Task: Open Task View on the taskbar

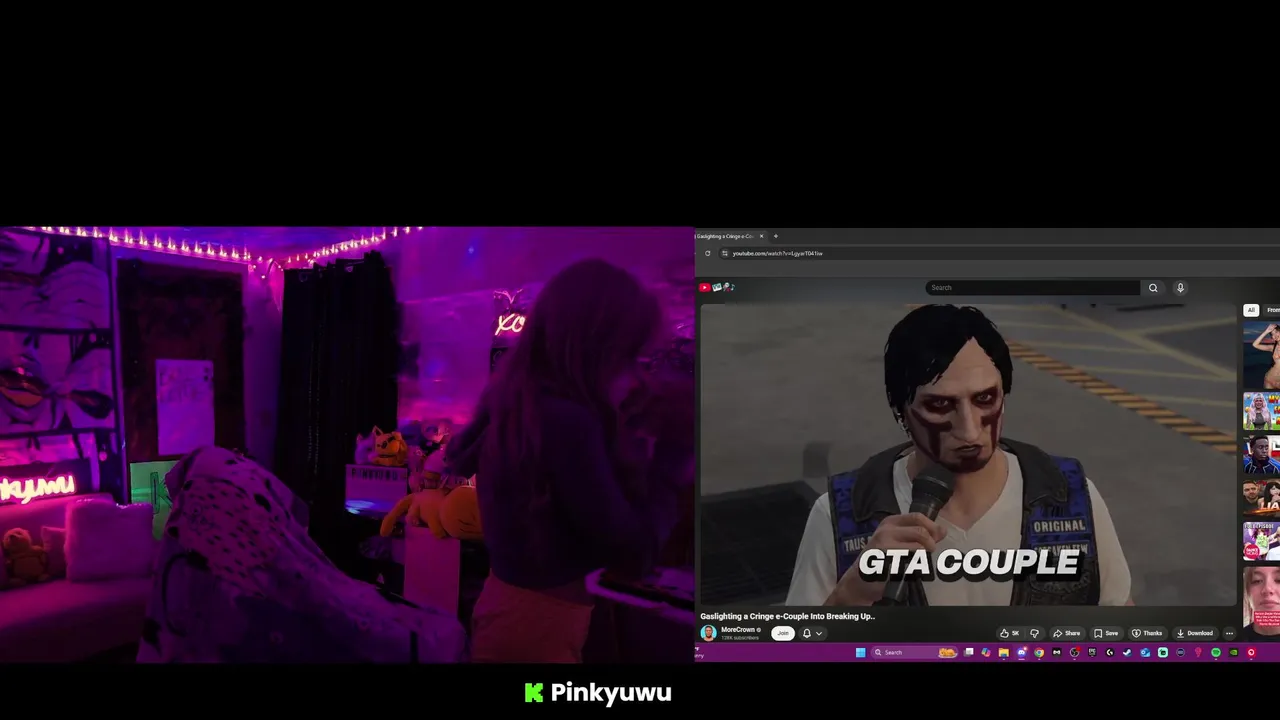Action: pyautogui.click(x=968, y=652)
